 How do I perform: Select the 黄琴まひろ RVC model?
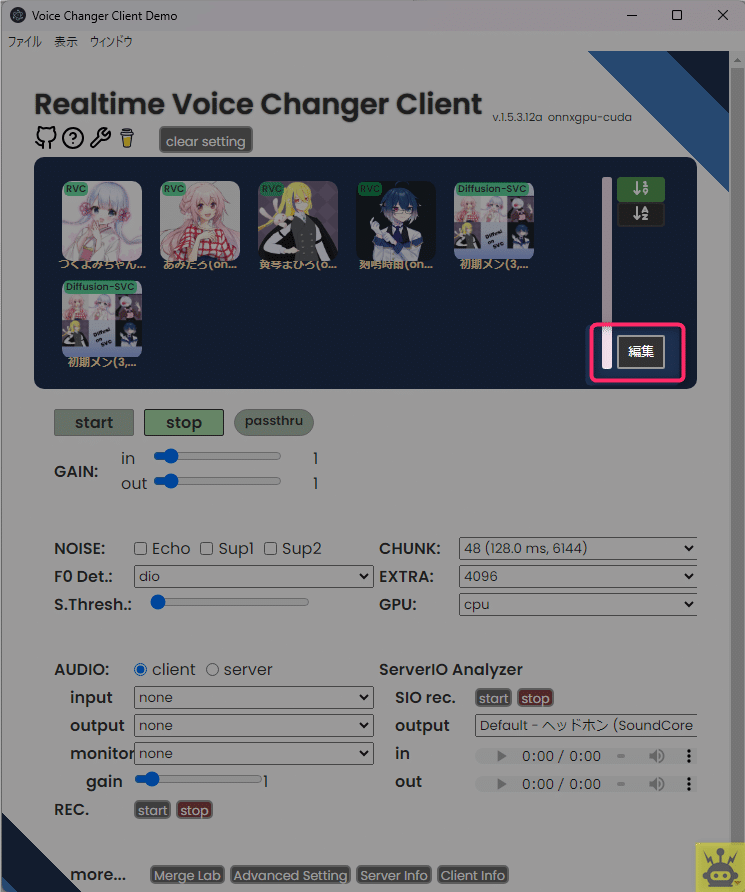point(297,221)
